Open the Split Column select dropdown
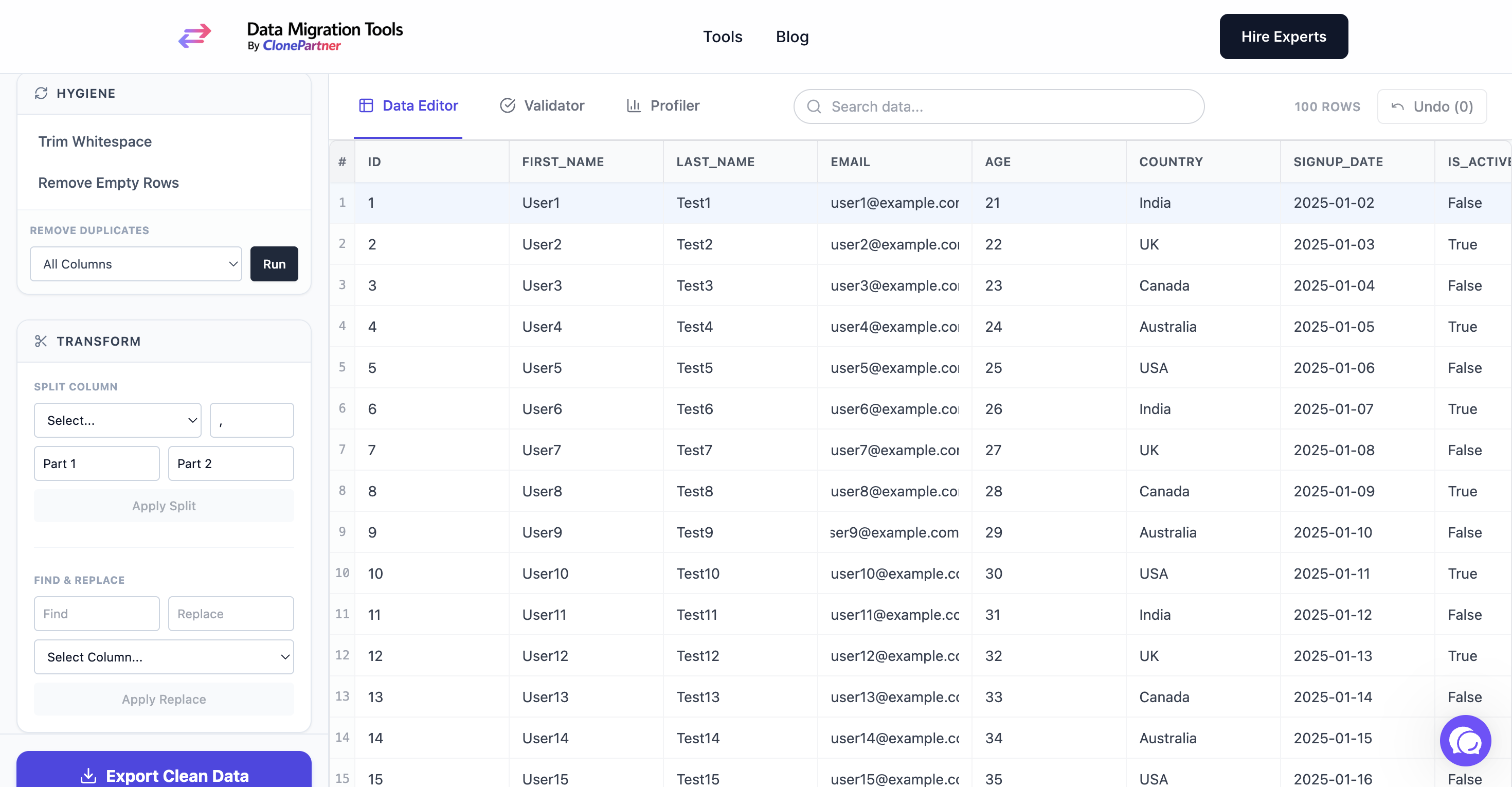 coord(117,420)
